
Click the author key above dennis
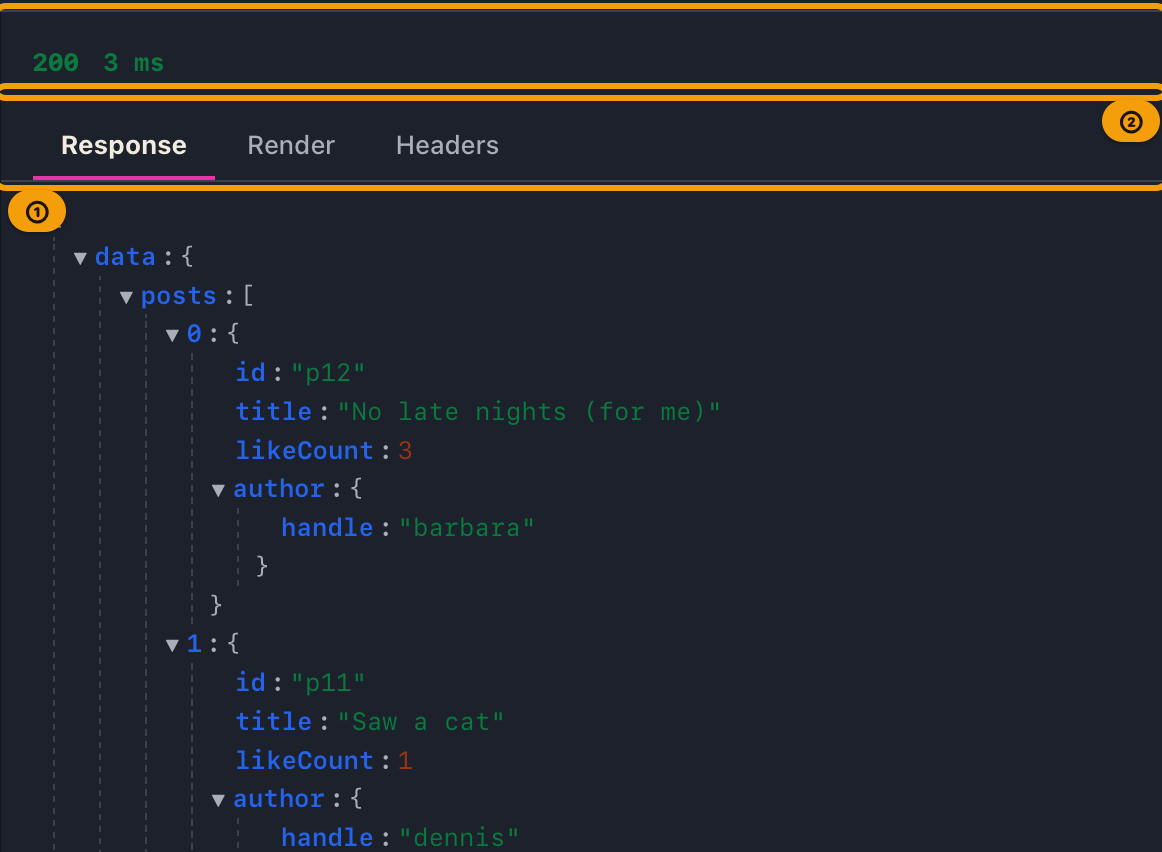(279, 799)
